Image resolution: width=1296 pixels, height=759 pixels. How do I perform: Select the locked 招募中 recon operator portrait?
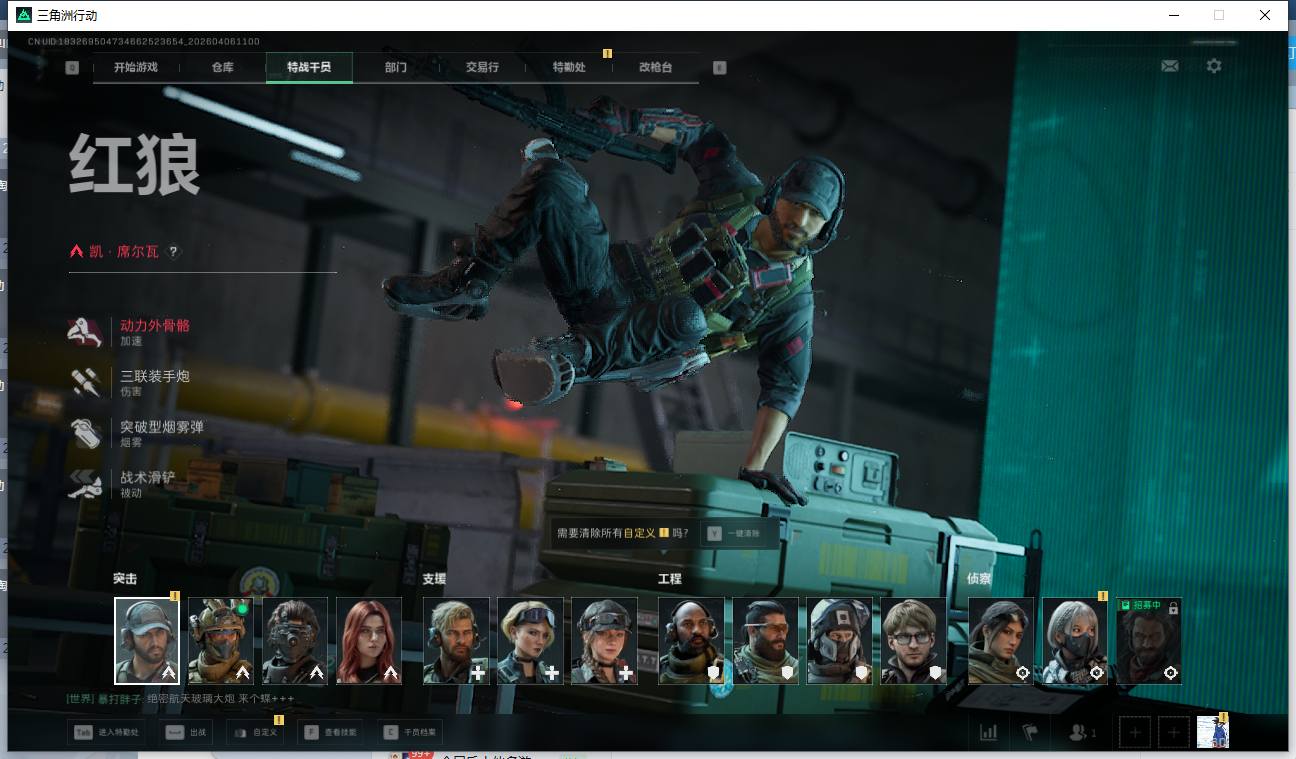pos(1148,641)
